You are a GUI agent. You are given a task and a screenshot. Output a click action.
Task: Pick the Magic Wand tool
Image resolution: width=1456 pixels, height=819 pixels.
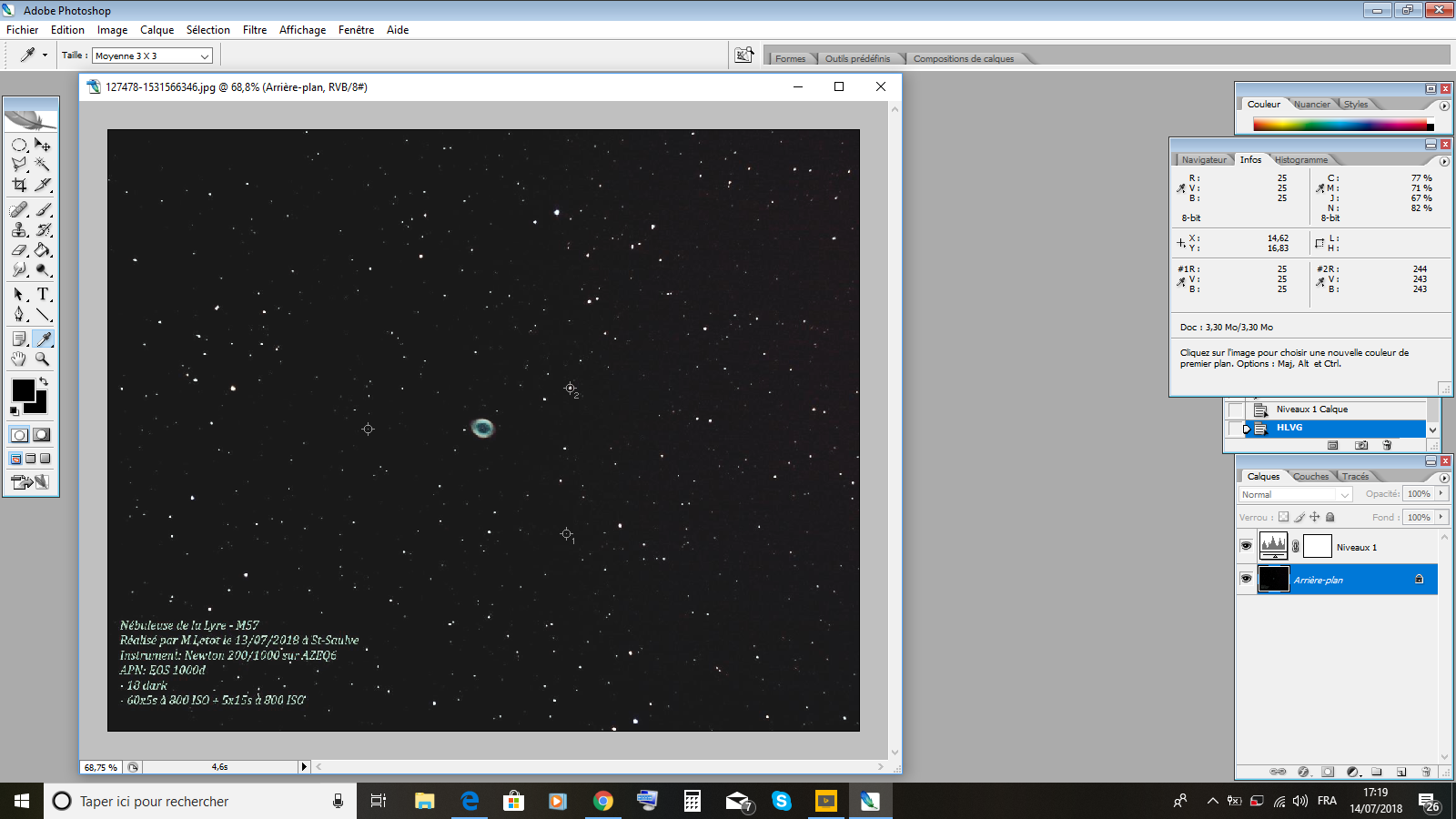click(x=43, y=165)
